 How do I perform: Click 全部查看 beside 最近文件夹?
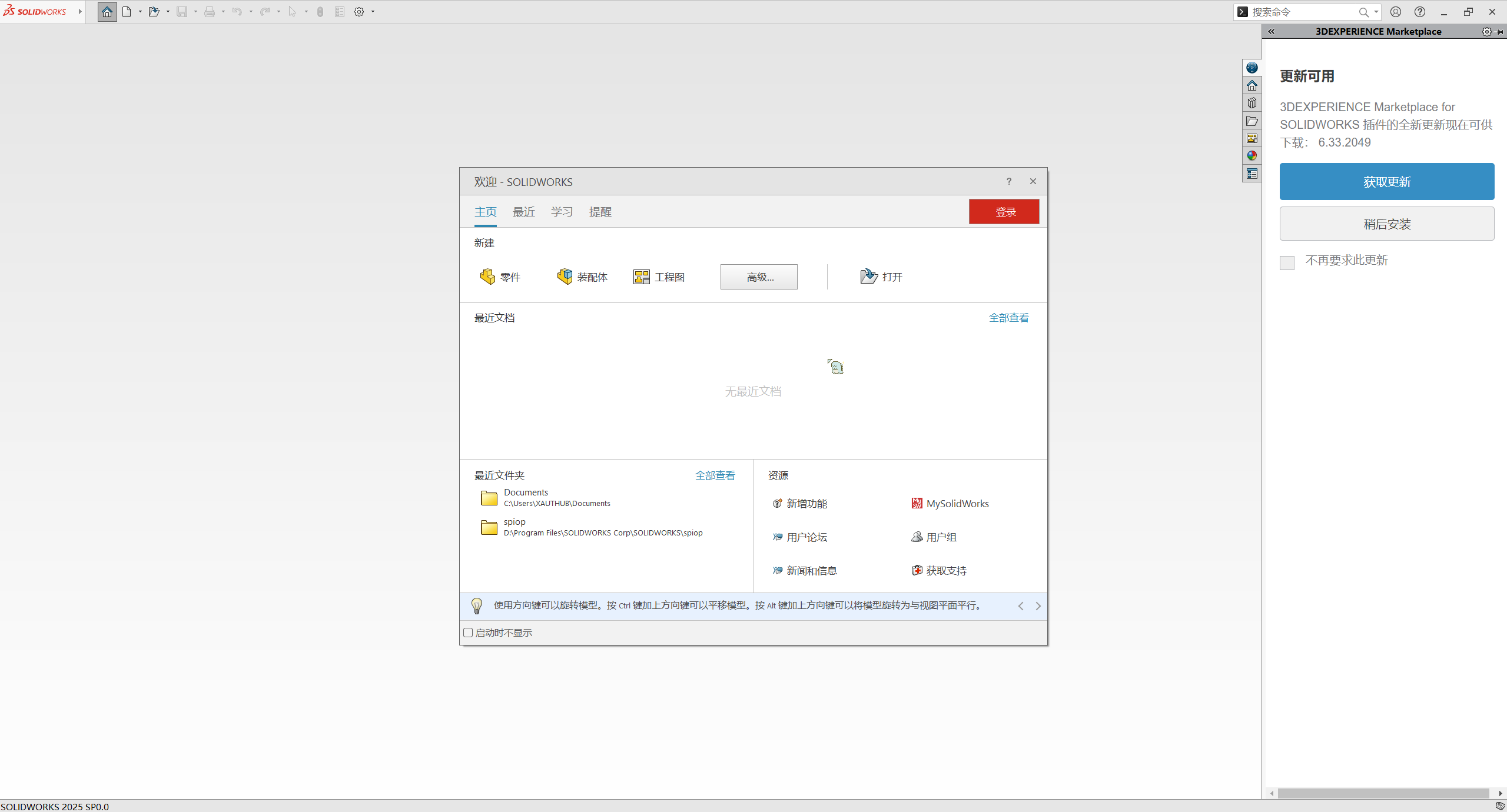point(715,475)
